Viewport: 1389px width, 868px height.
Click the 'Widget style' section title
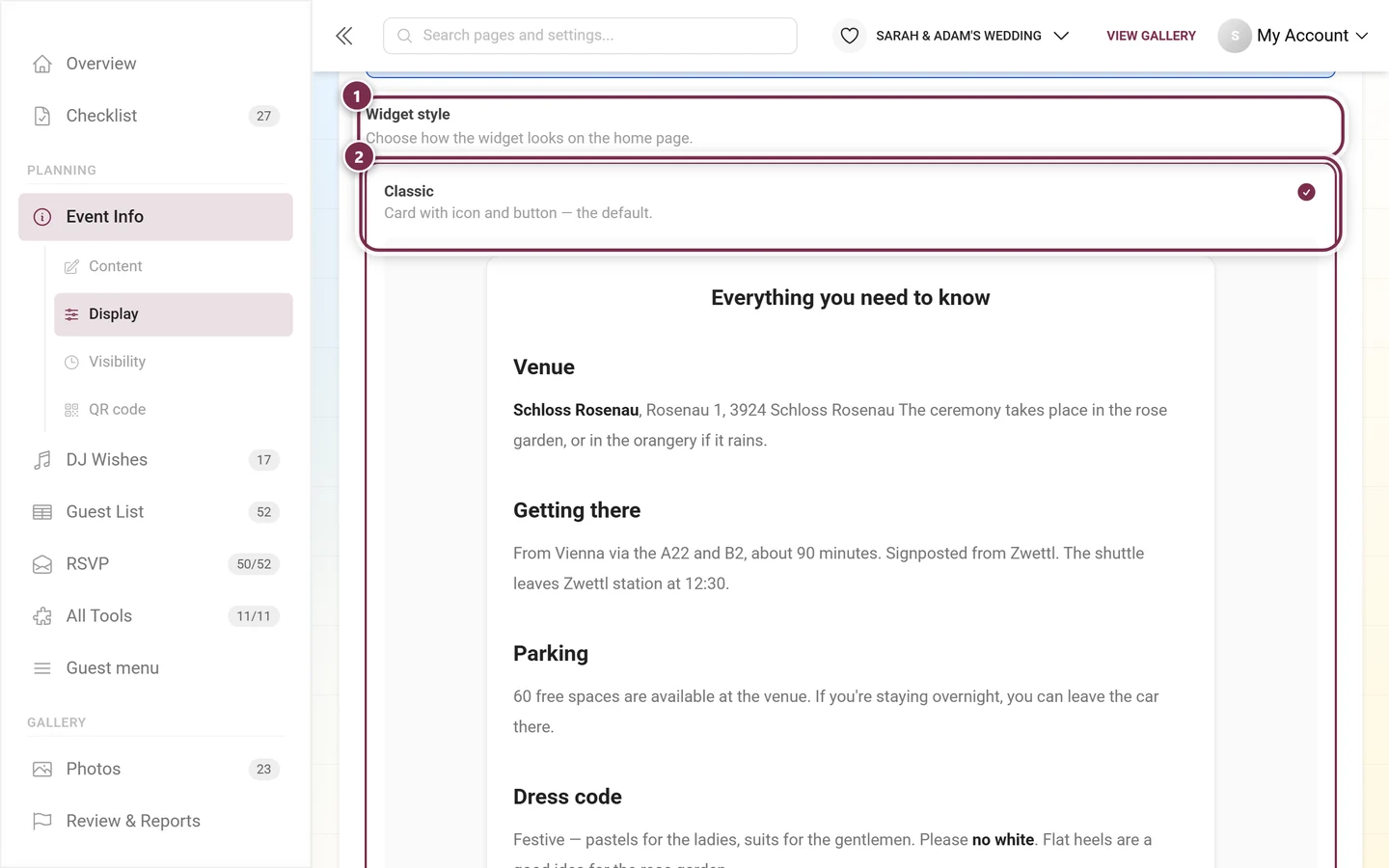(408, 114)
